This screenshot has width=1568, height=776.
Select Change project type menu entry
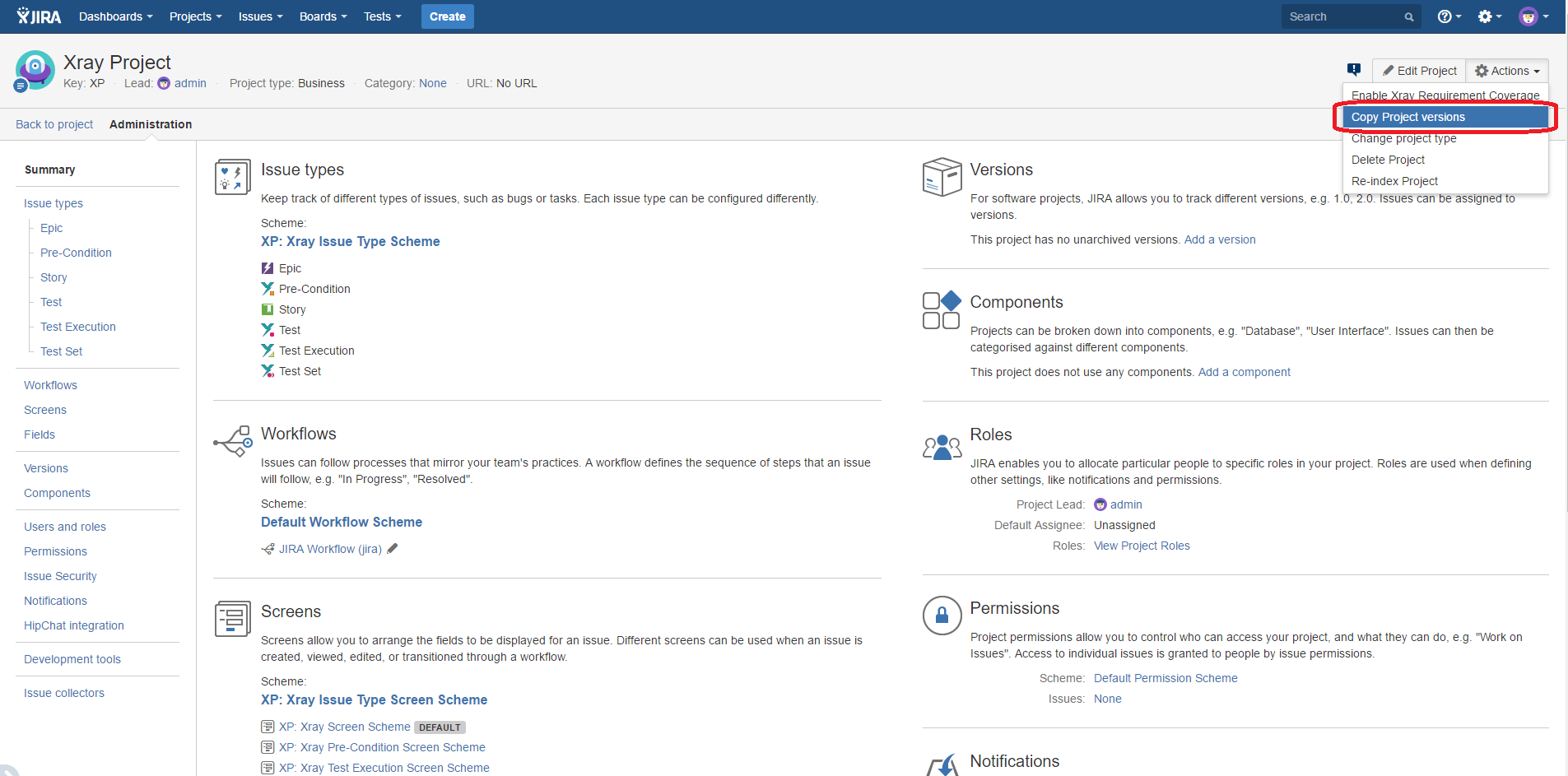click(x=1445, y=138)
